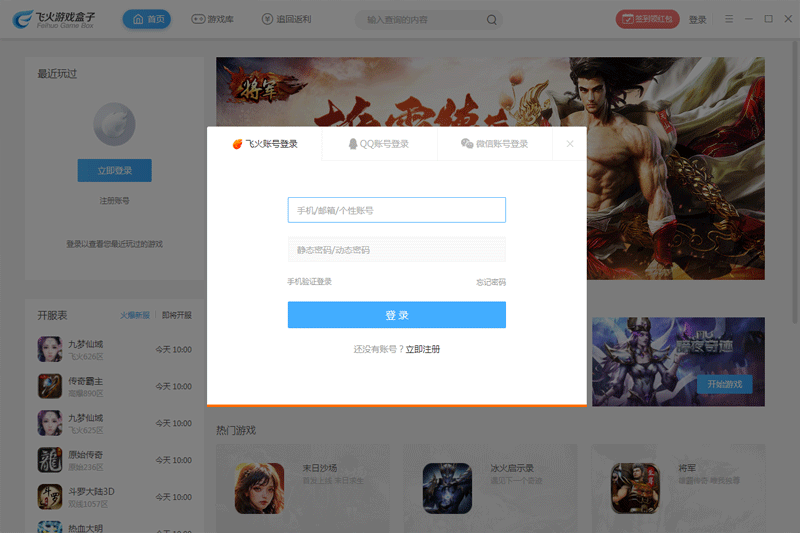
Task: Click the vertical scrollbar on the right
Action: [795, 181]
